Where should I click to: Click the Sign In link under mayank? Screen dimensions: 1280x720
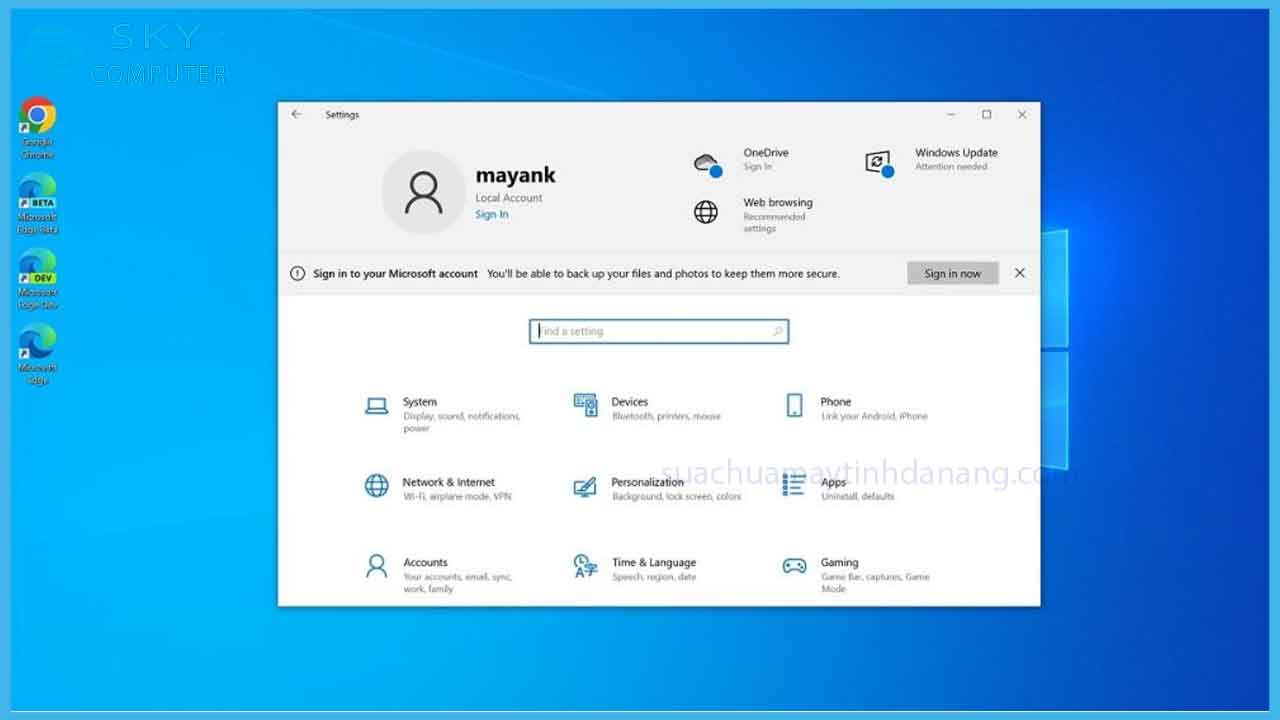point(491,215)
